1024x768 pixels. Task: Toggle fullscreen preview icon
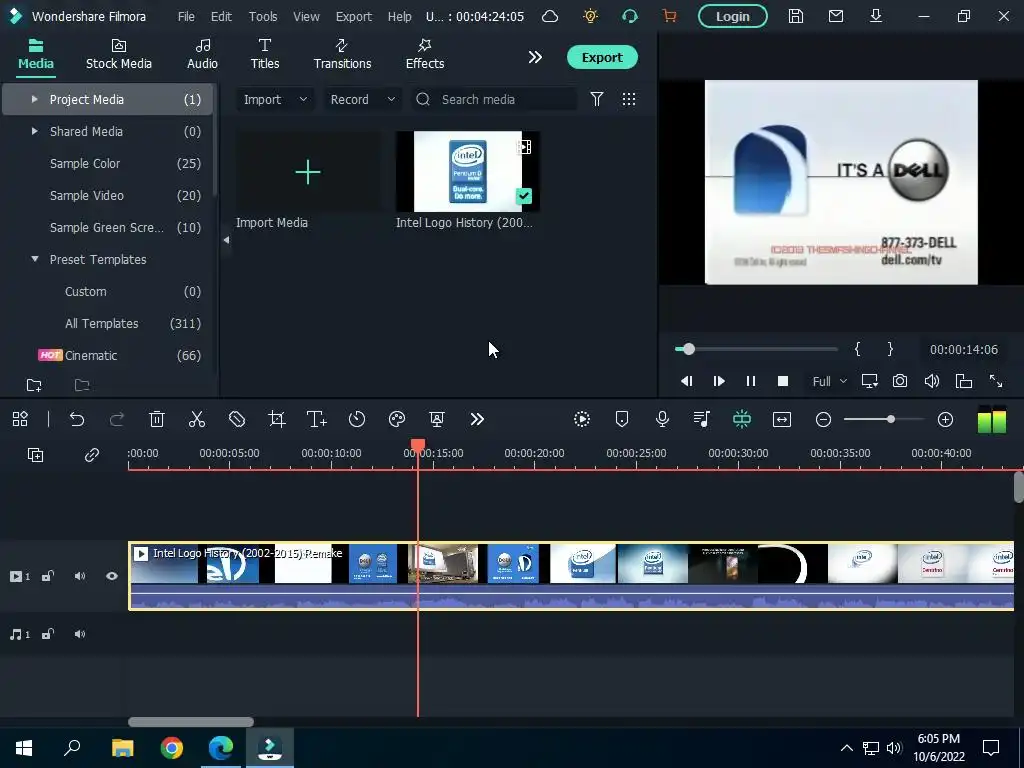pos(996,381)
